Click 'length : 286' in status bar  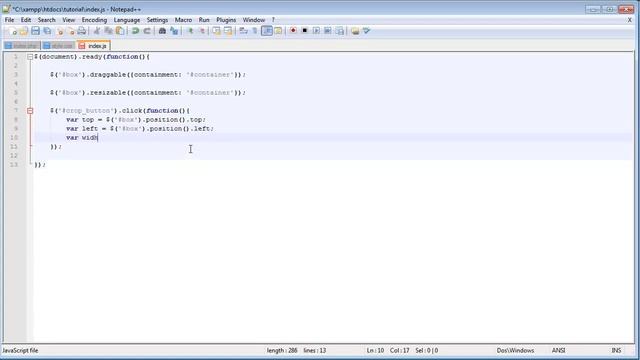[x=282, y=351]
